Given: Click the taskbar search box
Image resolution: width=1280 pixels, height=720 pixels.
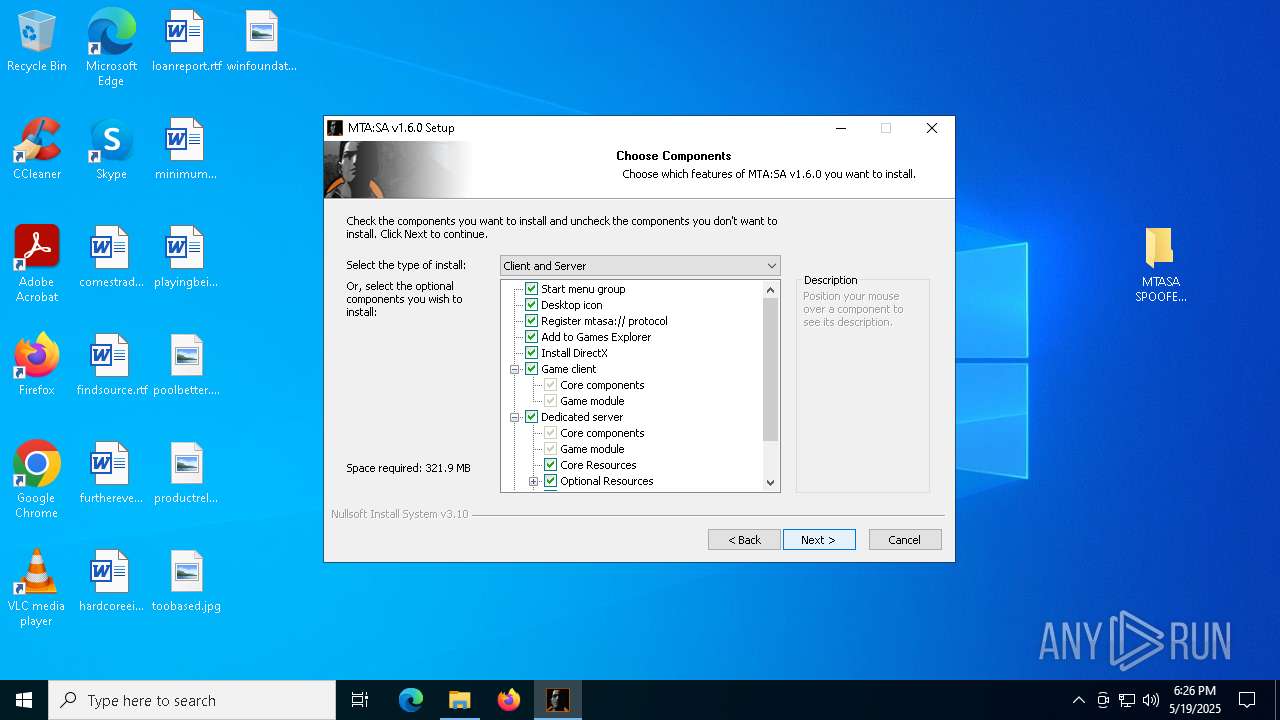Looking at the screenshot, I should pyautogui.click(x=192, y=700).
